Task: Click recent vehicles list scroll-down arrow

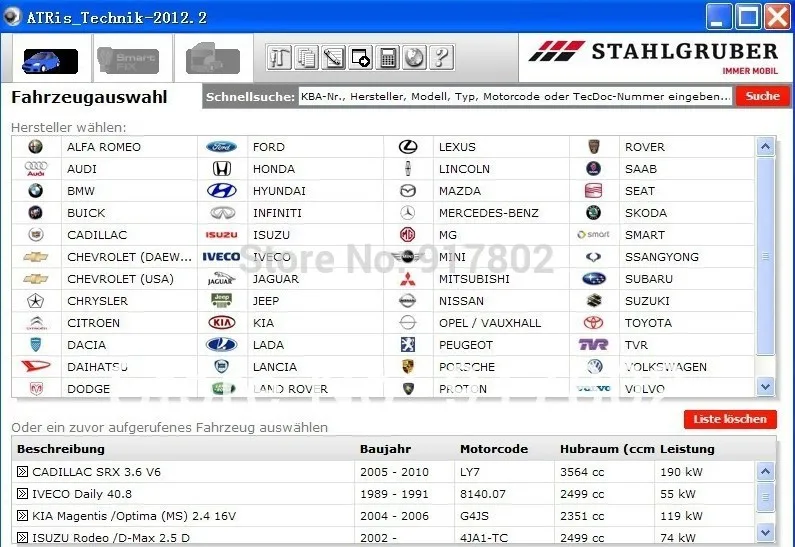Action: click(x=765, y=532)
